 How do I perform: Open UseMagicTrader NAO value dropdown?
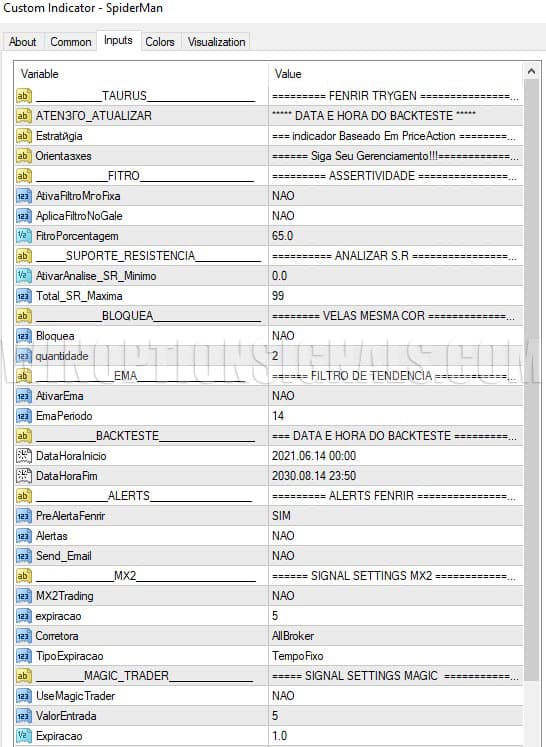coord(396,696)
